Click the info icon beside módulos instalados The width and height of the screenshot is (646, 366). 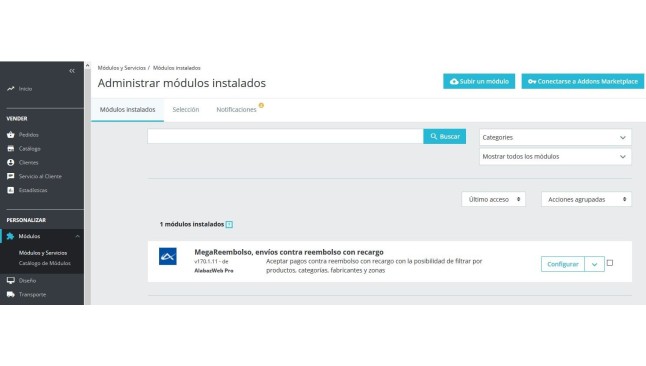(x=229, y=225)
